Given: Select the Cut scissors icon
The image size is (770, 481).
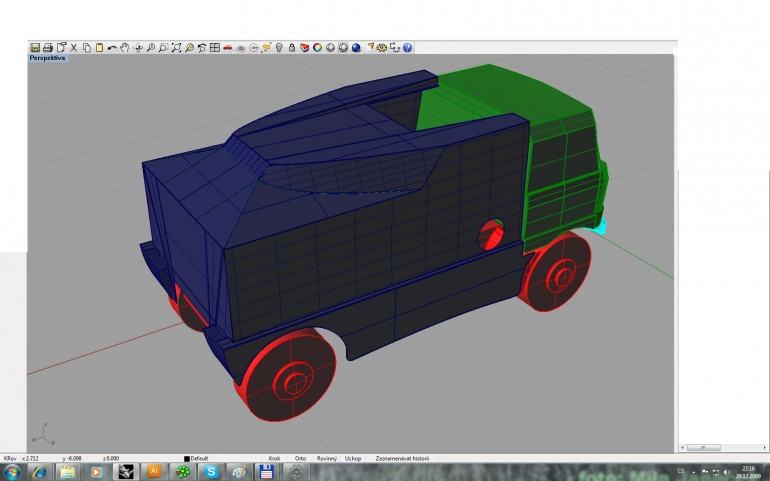Looking at the screenshot, I should pyautogui.click(x=74, y=48).
